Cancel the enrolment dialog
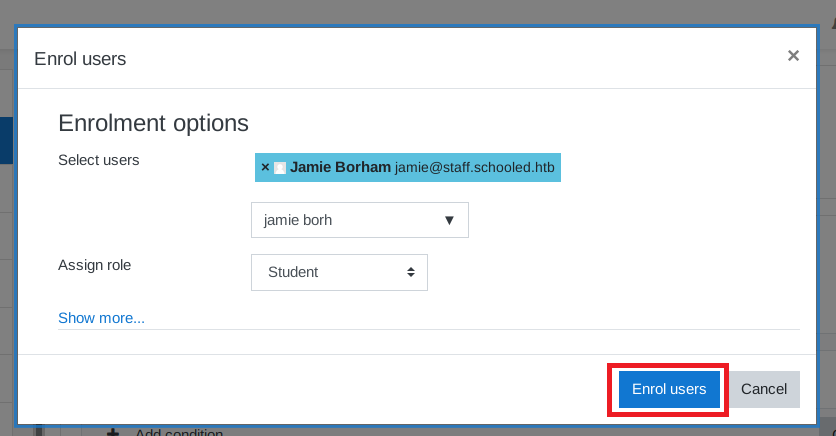This screenshot has height=436, width=836. (764, 389)
